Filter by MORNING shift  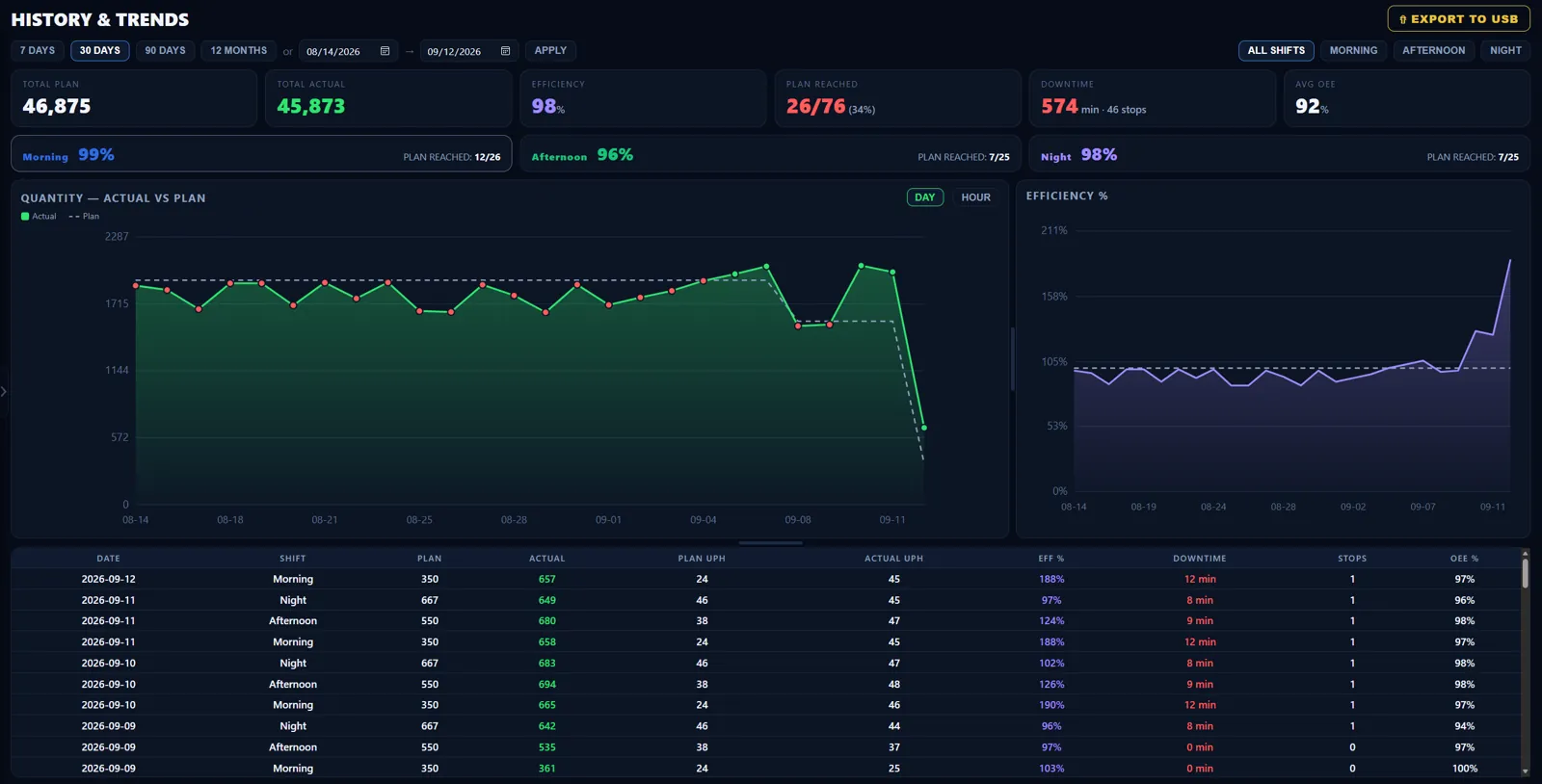pos(1353,51)
